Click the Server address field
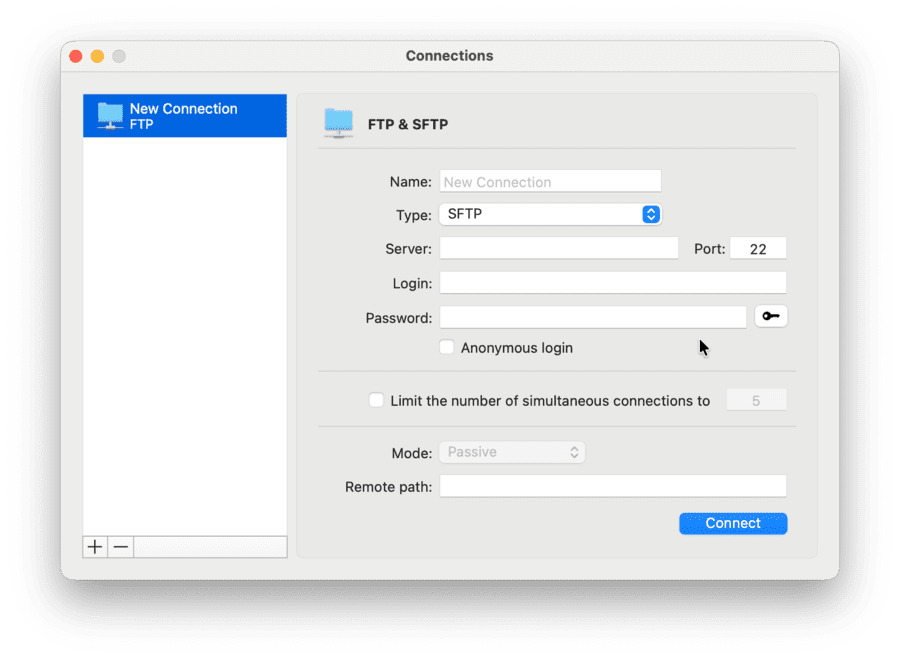The height and width of the screenshot is (660, 900). pyautogui.click(x=558, y=248)
